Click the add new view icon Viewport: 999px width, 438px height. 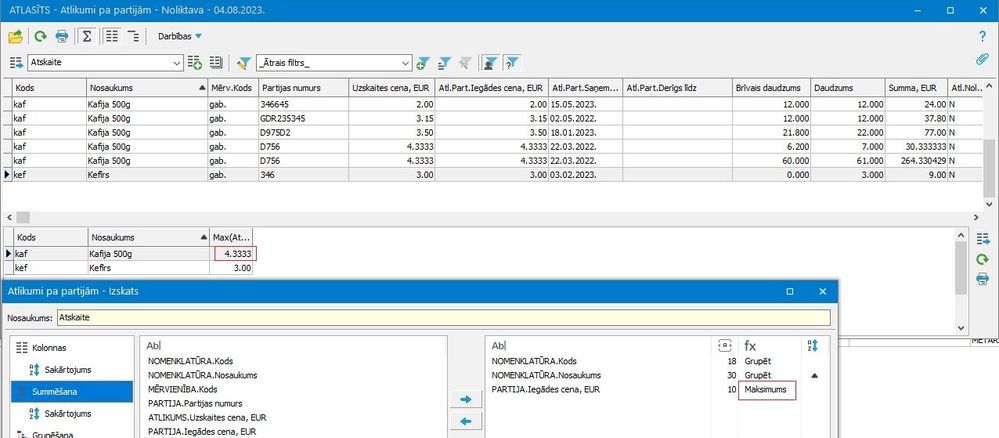[195, 63]
